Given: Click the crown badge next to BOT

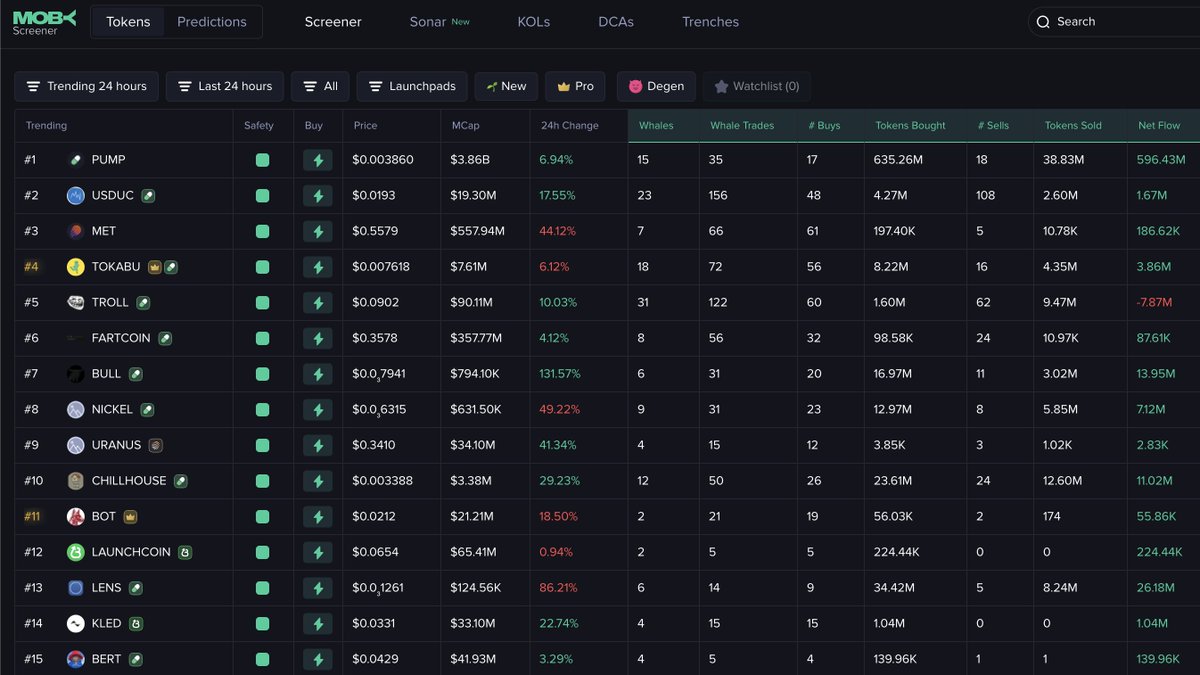Looking at the screenshot, I should [x=130, y=517].
